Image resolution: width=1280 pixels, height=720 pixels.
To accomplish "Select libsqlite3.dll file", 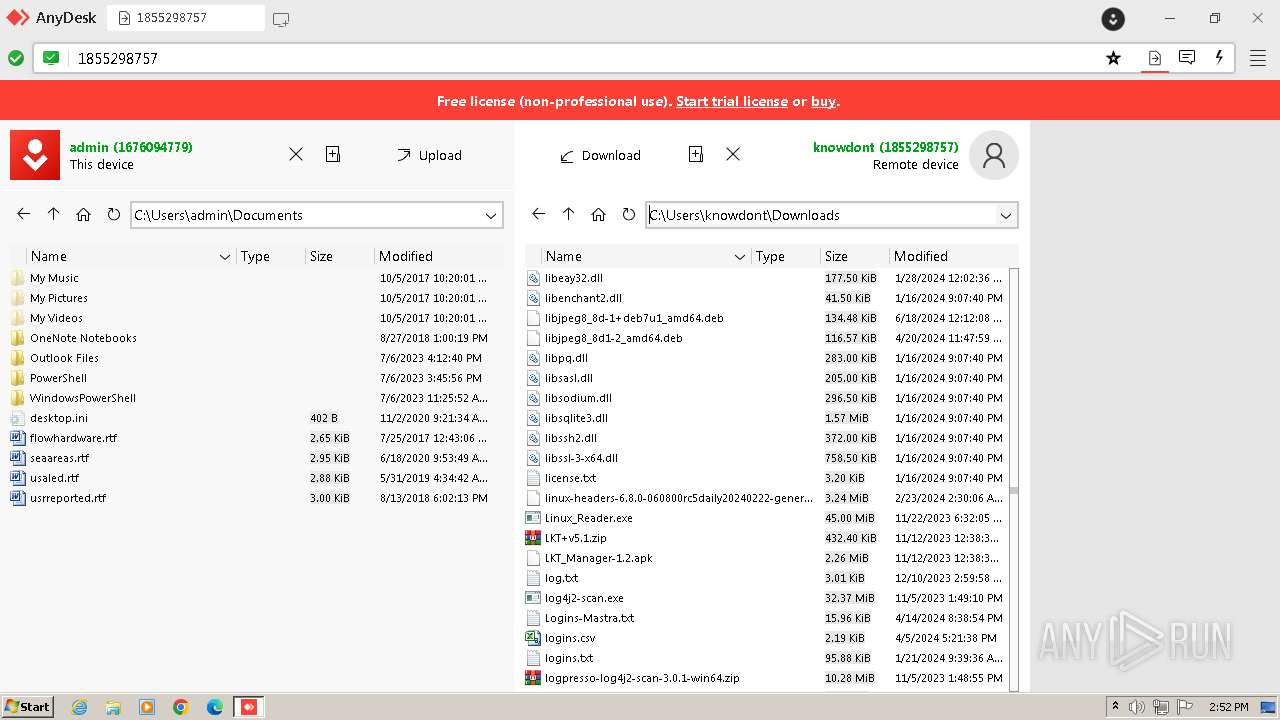I will [576, 418].
